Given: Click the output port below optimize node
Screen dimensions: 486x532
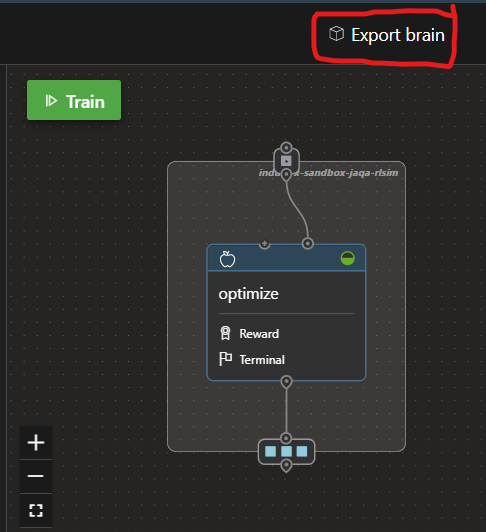Looking at the screenshot, I should point(286,382).
